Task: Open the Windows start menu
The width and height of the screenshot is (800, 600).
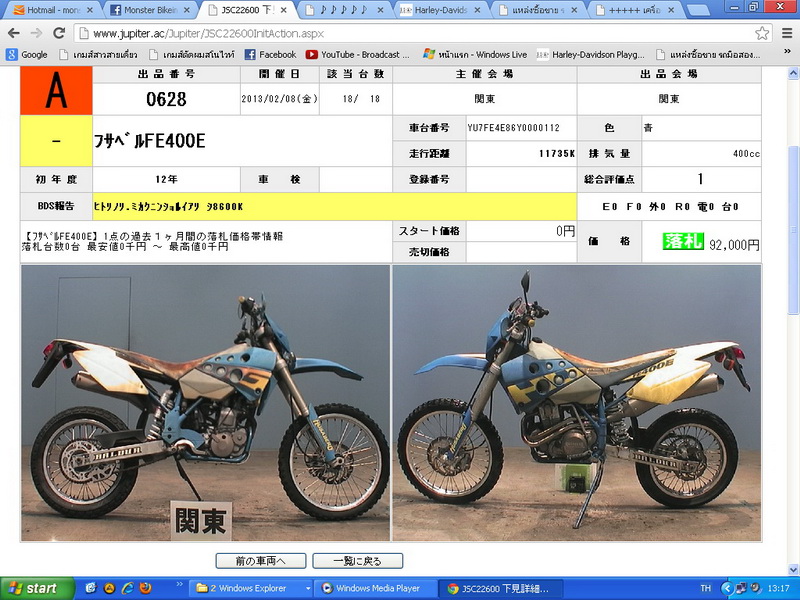Action: [x=37, y=588]
